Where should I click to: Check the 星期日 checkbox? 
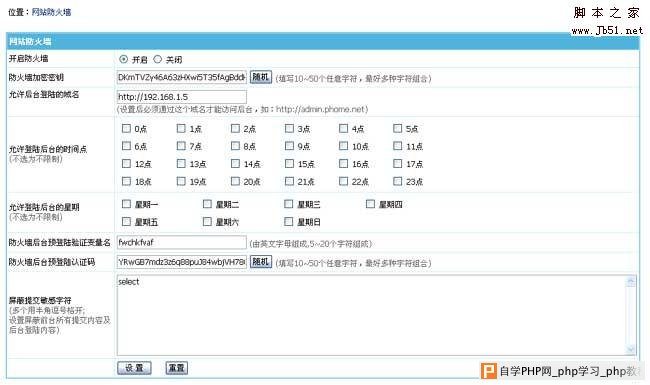[289, 222]
